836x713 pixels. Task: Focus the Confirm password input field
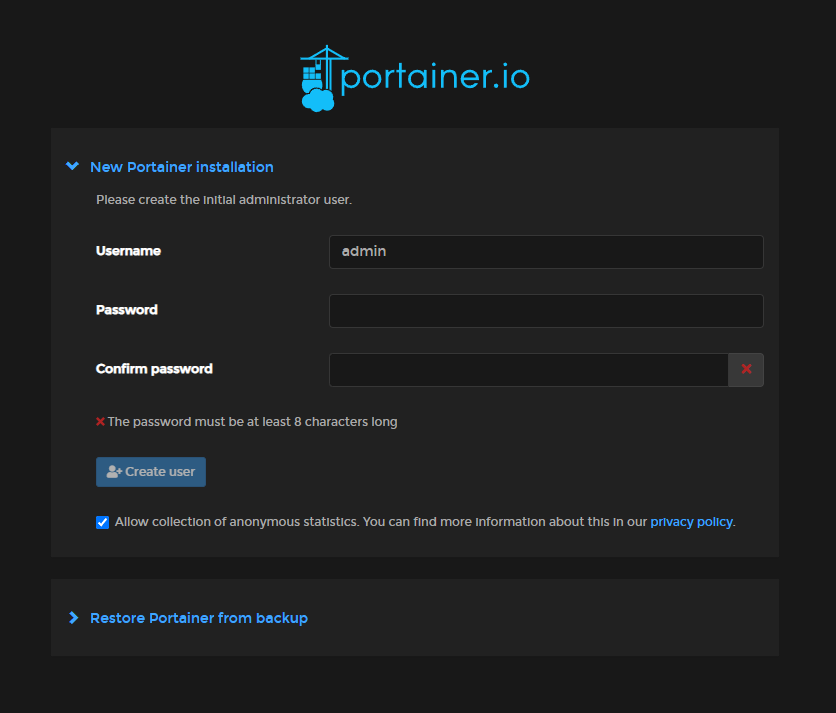[529, 370]
